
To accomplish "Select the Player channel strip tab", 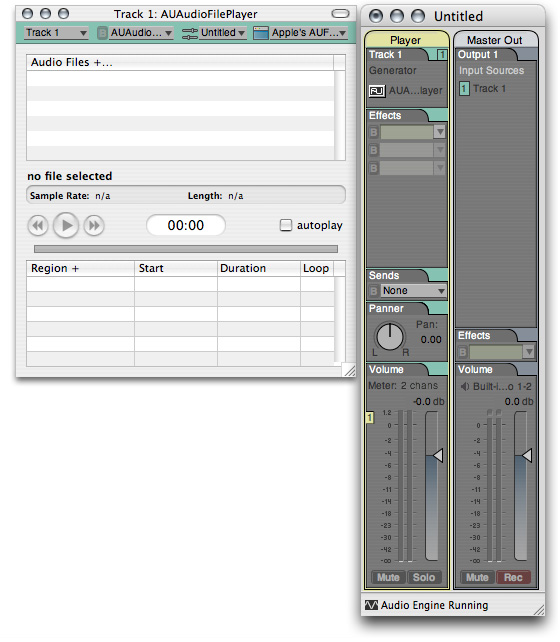I will (405, 40).
